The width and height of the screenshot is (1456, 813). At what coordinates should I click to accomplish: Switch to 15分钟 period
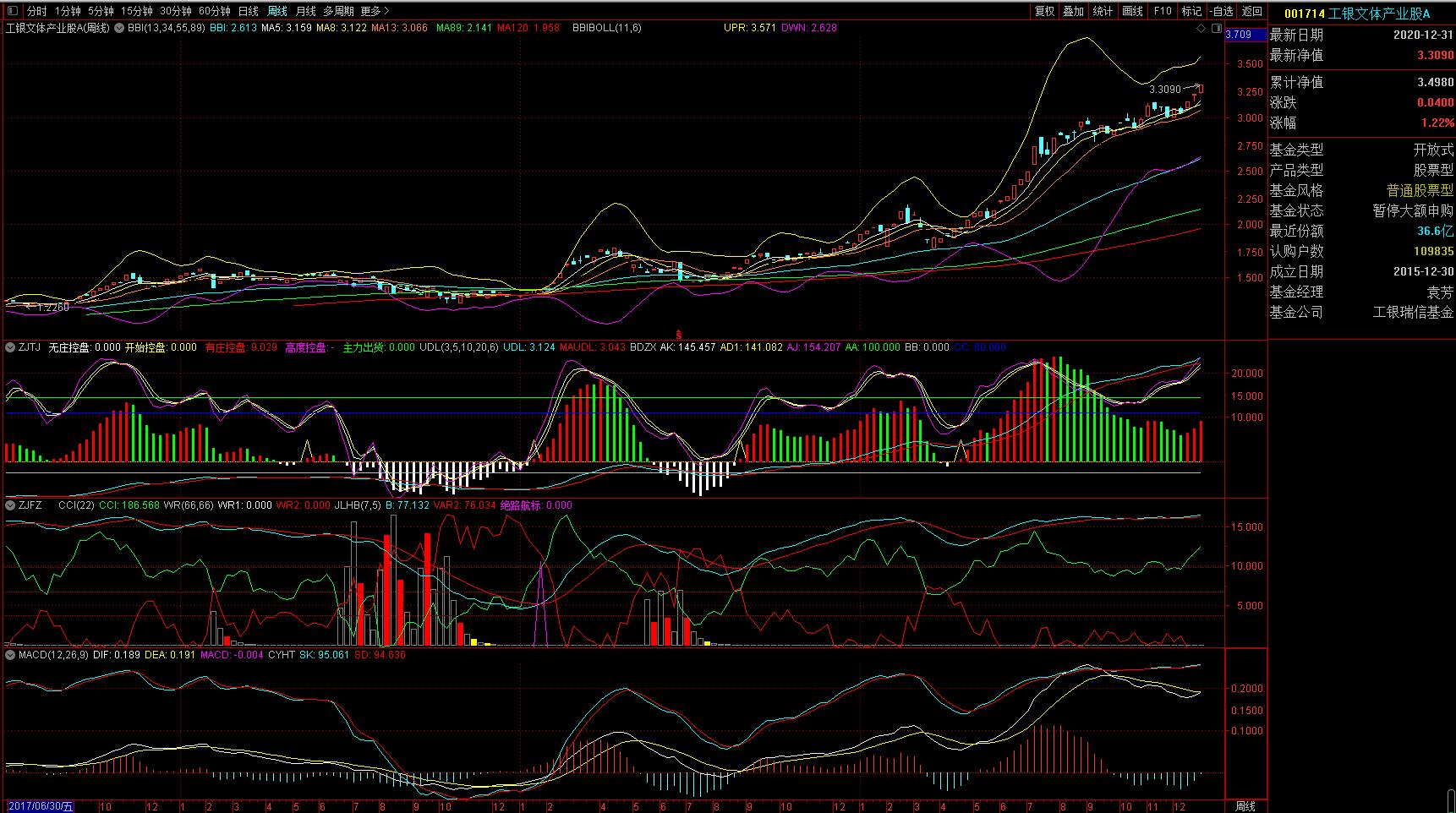(137, 11)
